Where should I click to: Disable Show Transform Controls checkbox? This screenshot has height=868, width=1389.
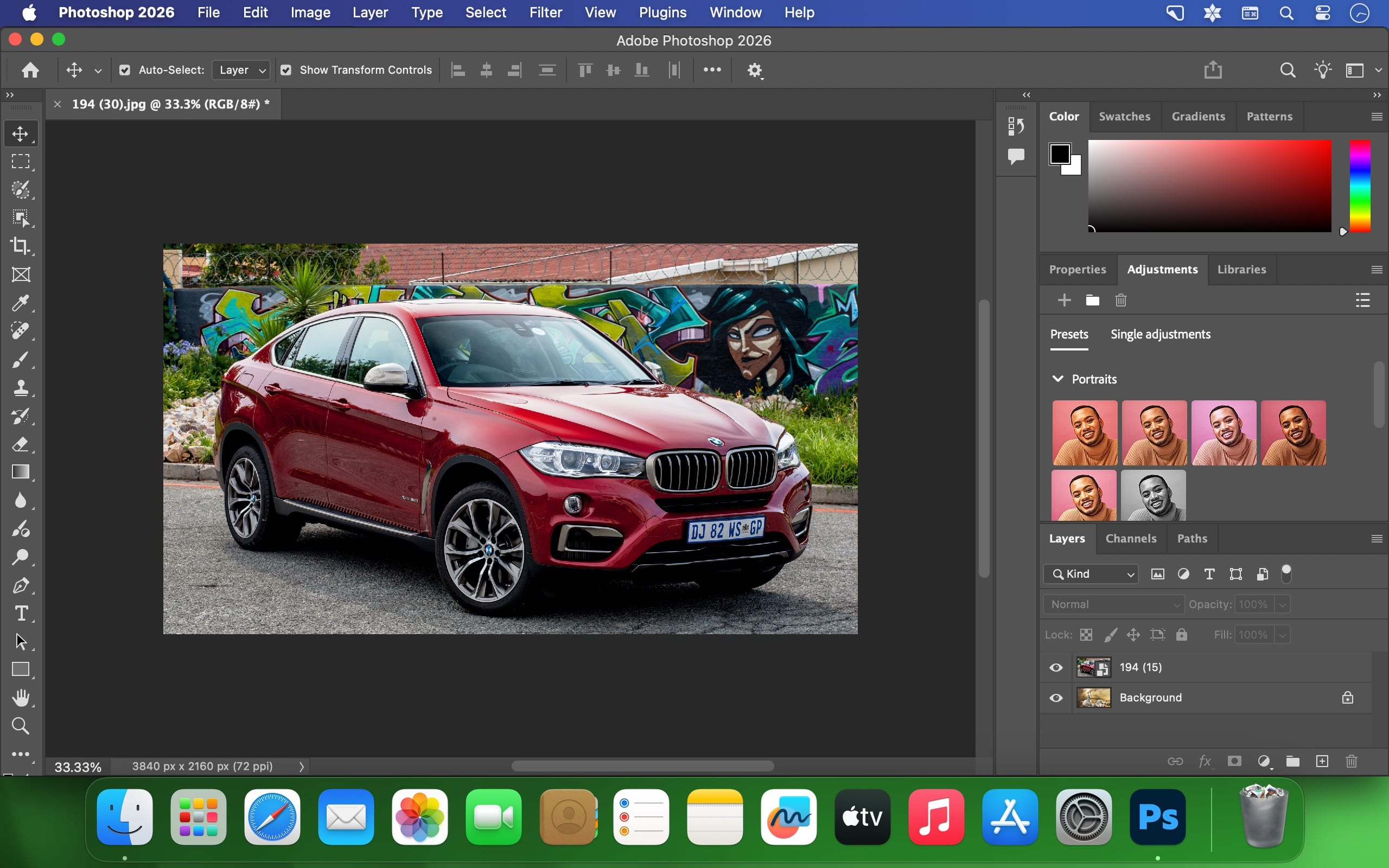pyautogui.click(x=286, y=70)
